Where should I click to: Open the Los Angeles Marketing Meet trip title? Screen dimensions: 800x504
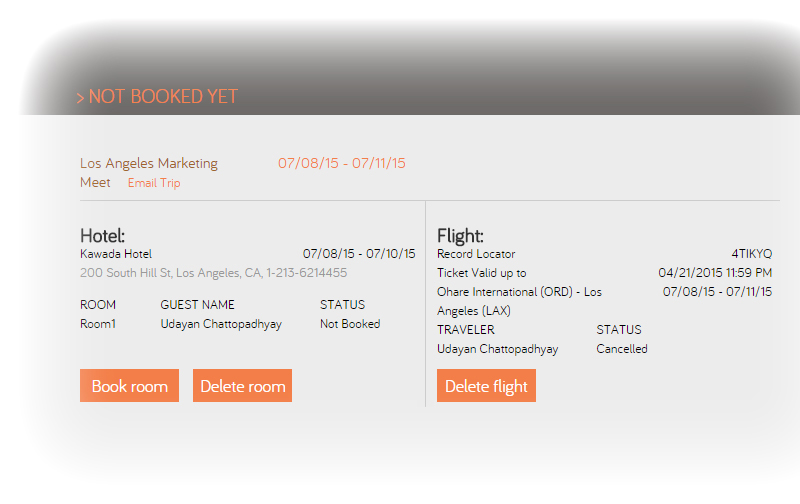(x=148, y=164)
